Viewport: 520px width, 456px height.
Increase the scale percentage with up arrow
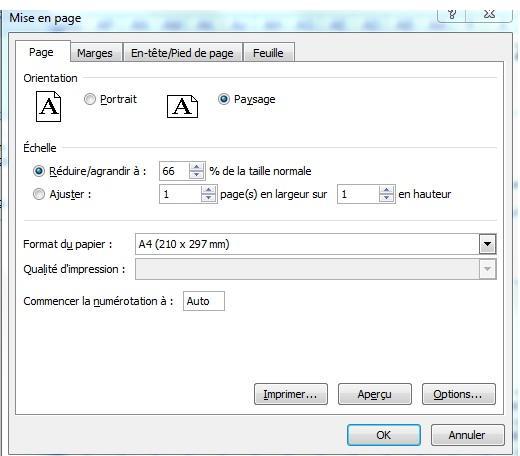(x=197, y=167)
